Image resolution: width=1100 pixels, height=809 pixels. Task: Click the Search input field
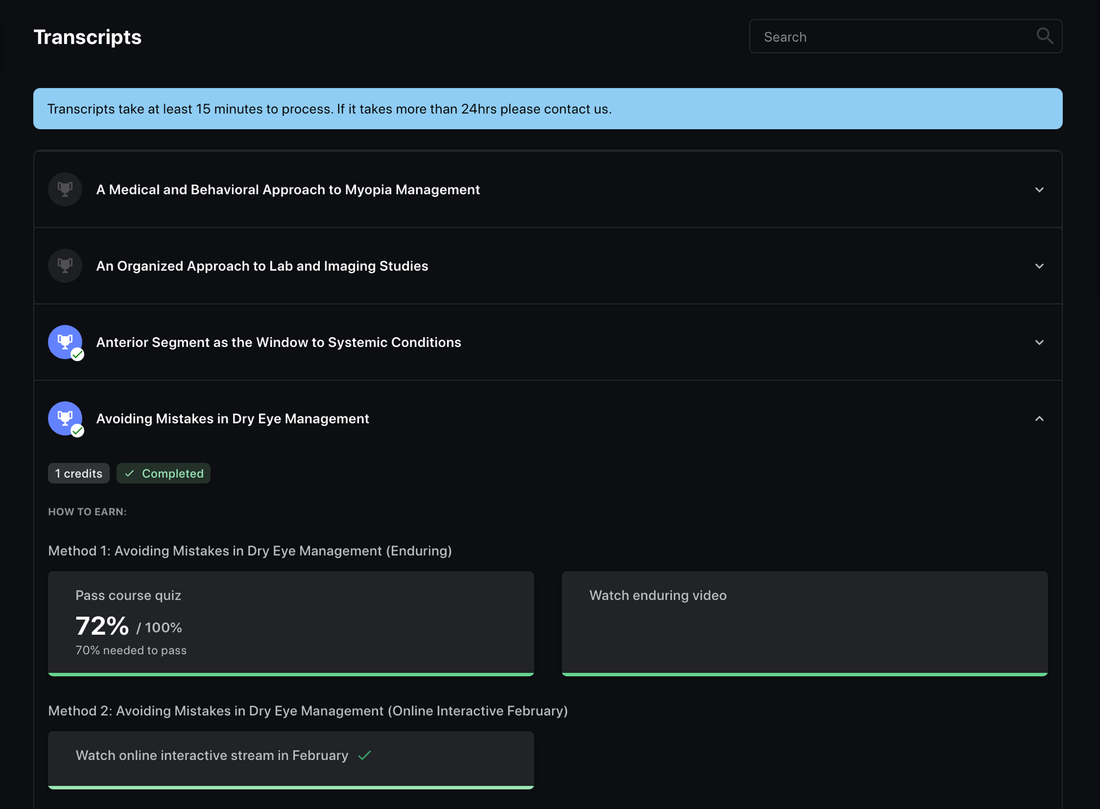890,35
